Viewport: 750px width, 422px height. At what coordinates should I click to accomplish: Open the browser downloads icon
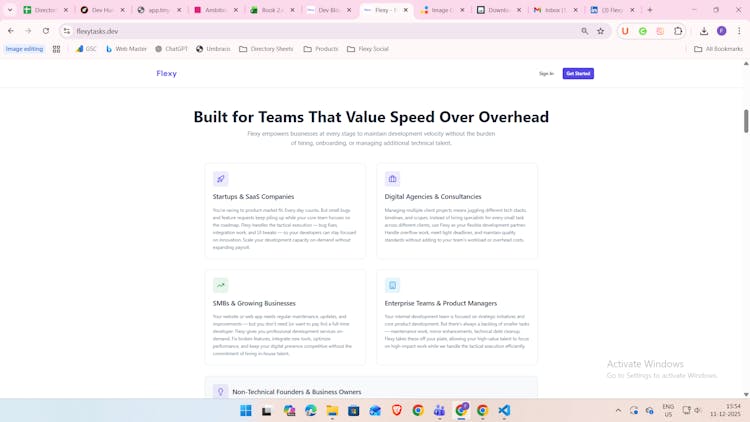pyautogui.click(x=704, y=31)
